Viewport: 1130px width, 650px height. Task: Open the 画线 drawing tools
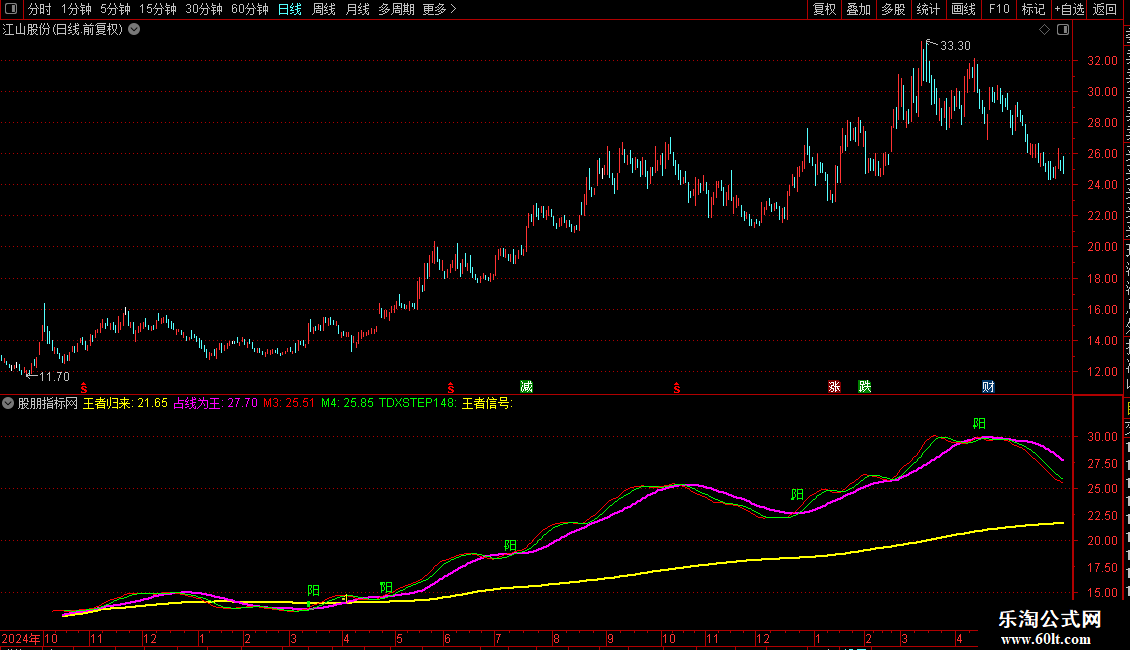(964, 9)
